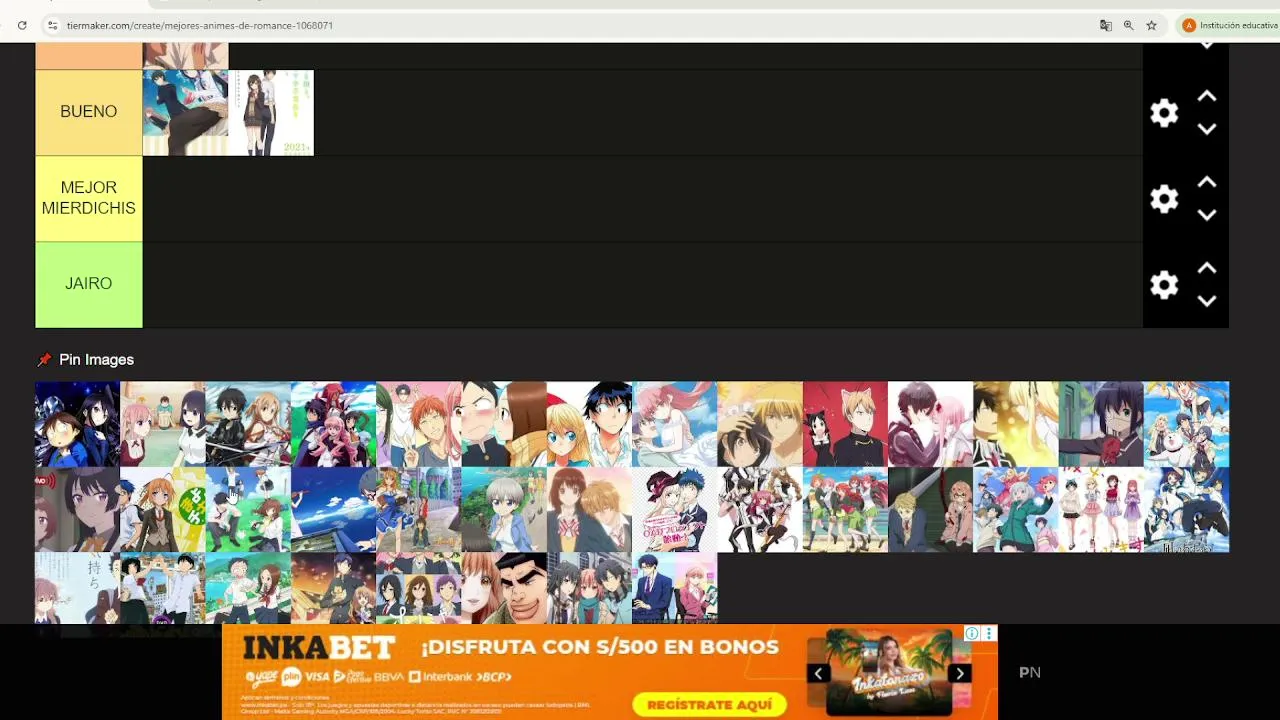Select image with yellow-green circle and orange-haired girl

pos(163,510)
